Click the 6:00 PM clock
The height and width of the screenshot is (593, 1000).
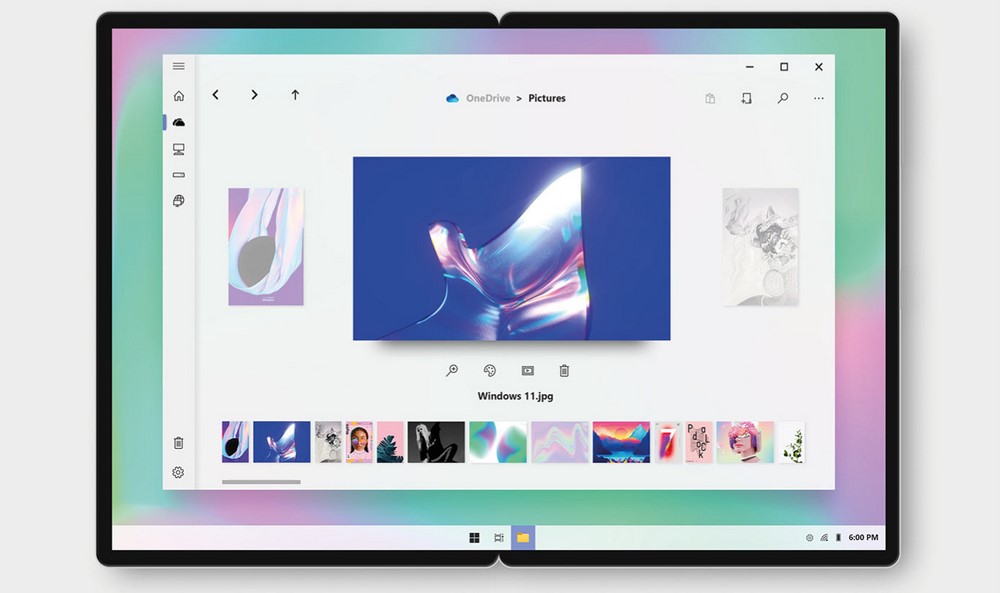[863, 538]
